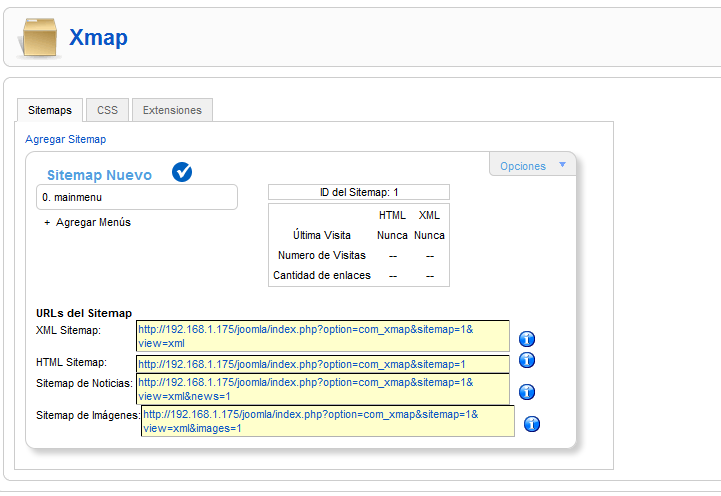The image size is (721, 496).
Task: Click the XML Sitemap URL field
Action: point(323,336)
